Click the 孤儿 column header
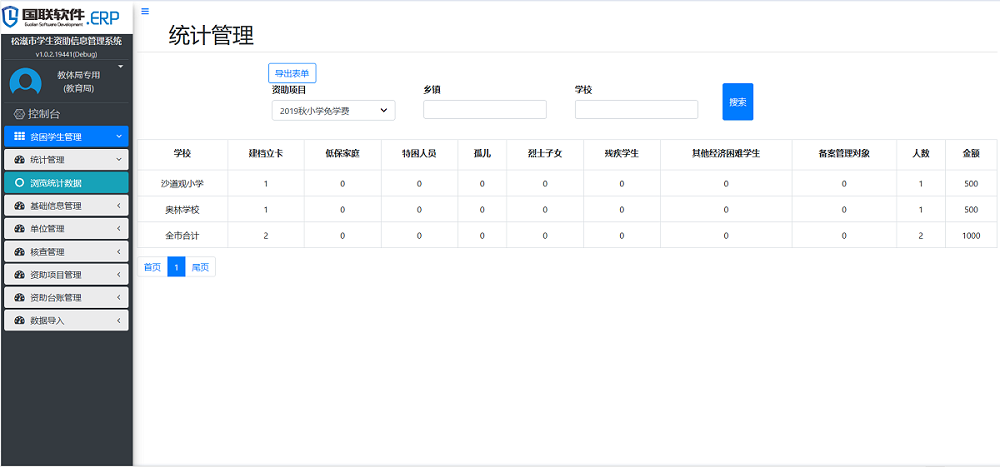Image resolution: width=1000 pixels, height=467 pixels. pyautogui.click(x=482, y=154)
